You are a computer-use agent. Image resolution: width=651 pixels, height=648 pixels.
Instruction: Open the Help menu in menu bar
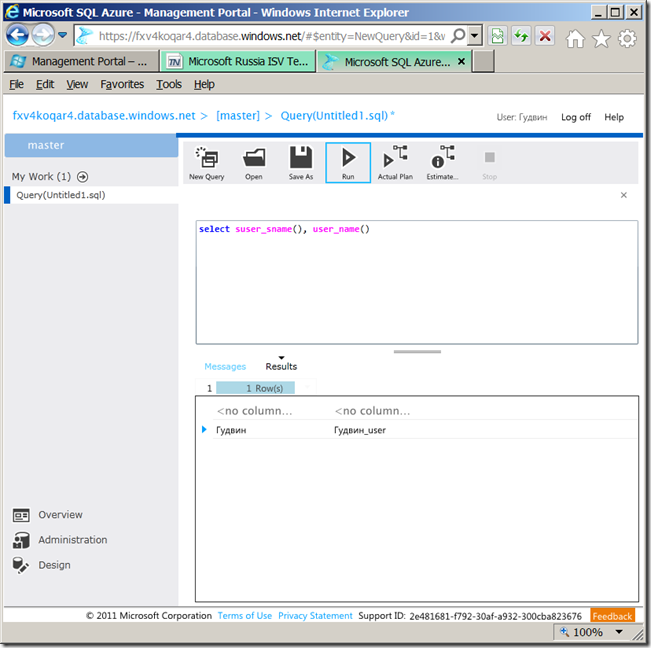point(204,84)
